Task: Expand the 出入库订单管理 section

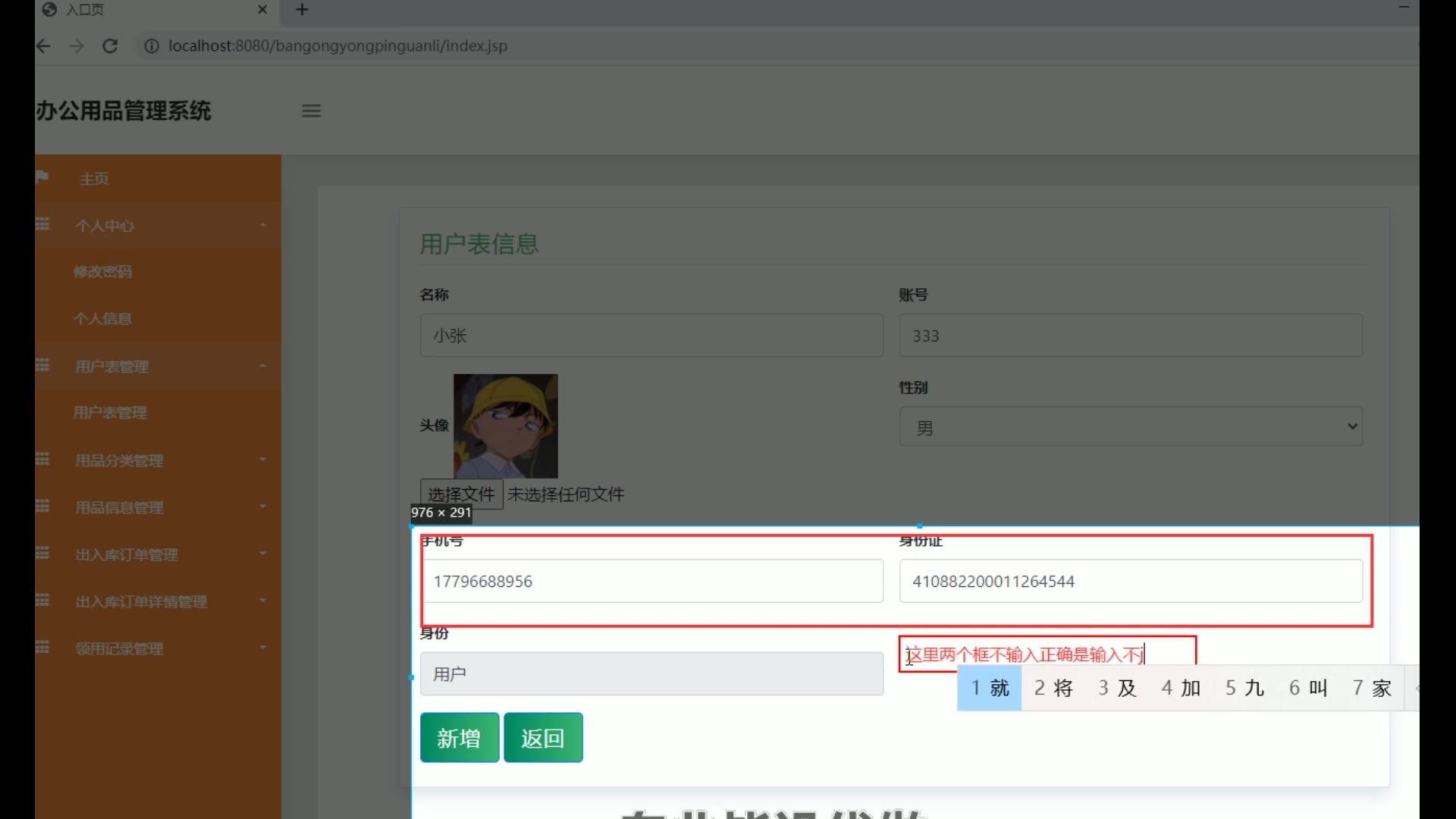Action: coord(158,554)
